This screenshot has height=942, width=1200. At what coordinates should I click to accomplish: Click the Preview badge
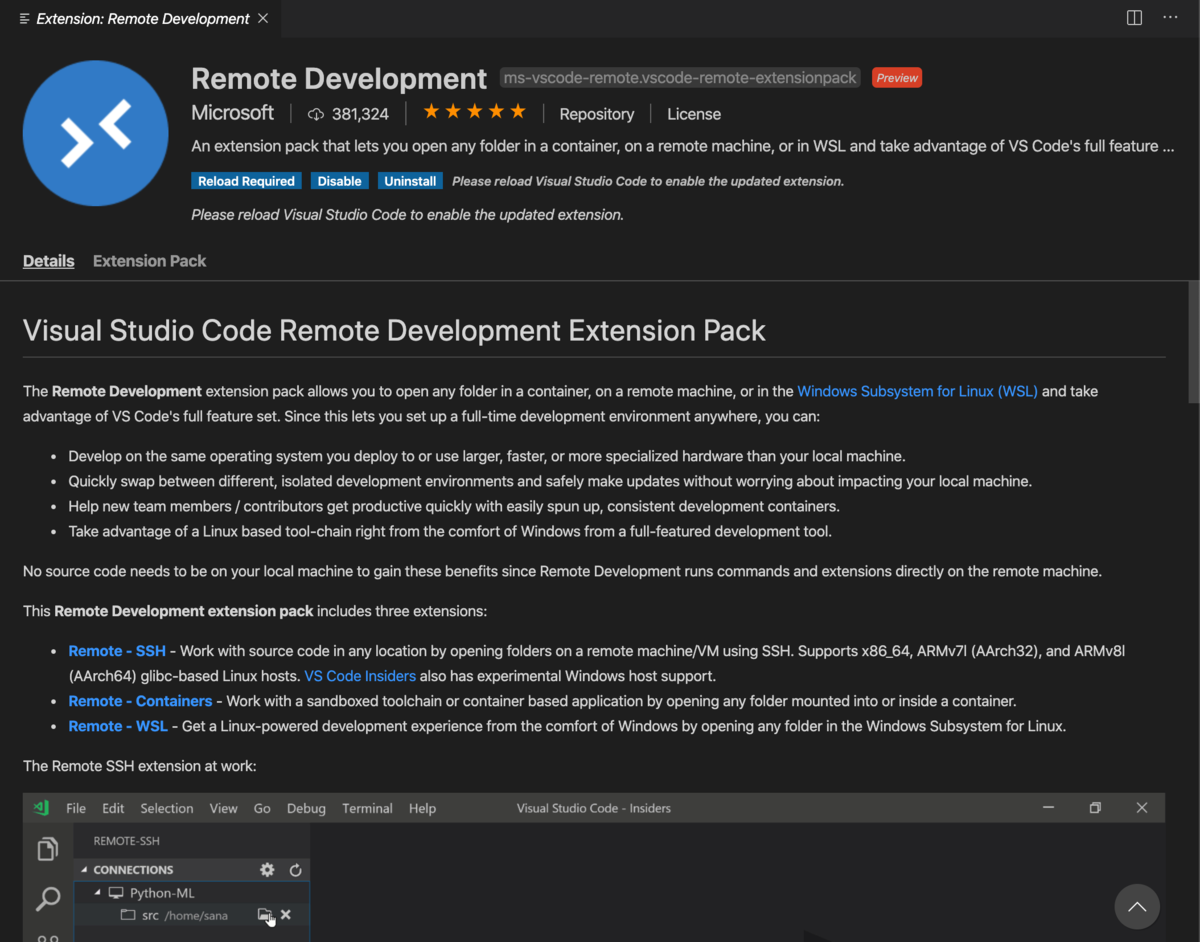tap(897, 78)
